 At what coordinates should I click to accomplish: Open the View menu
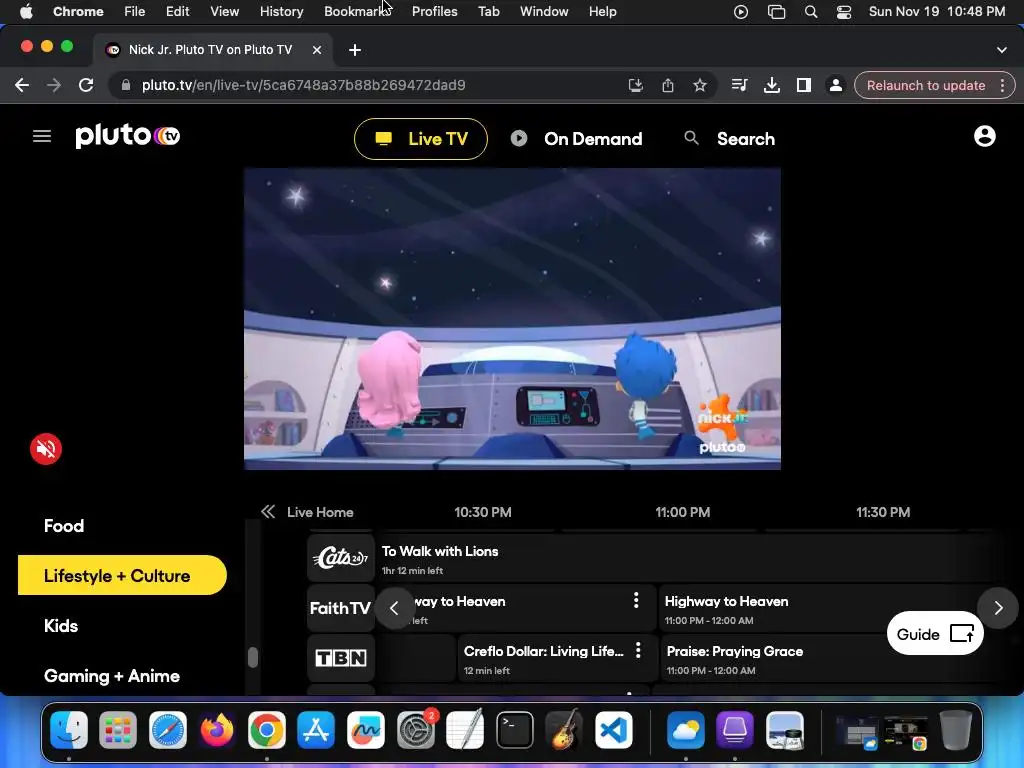pyautogui.click(x=224, y=11)
